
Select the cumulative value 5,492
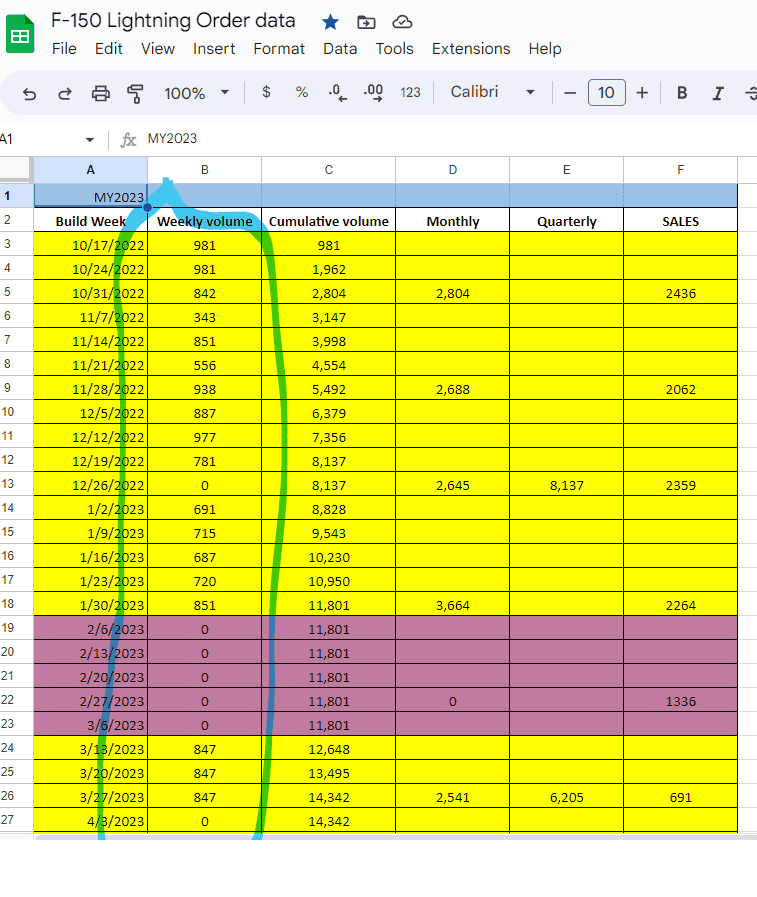click(x=328, y=389)
